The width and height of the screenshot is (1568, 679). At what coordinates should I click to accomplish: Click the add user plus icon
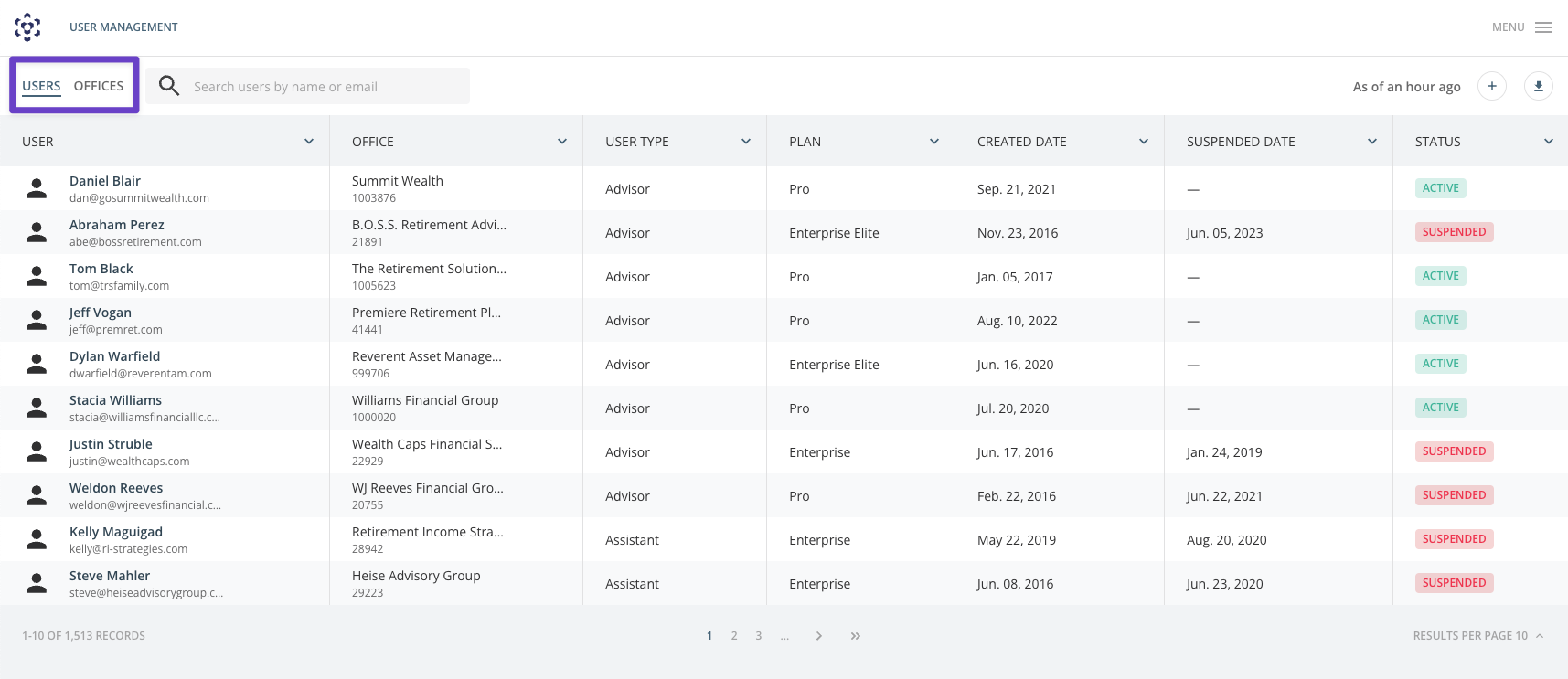[x=1492, y=86]
